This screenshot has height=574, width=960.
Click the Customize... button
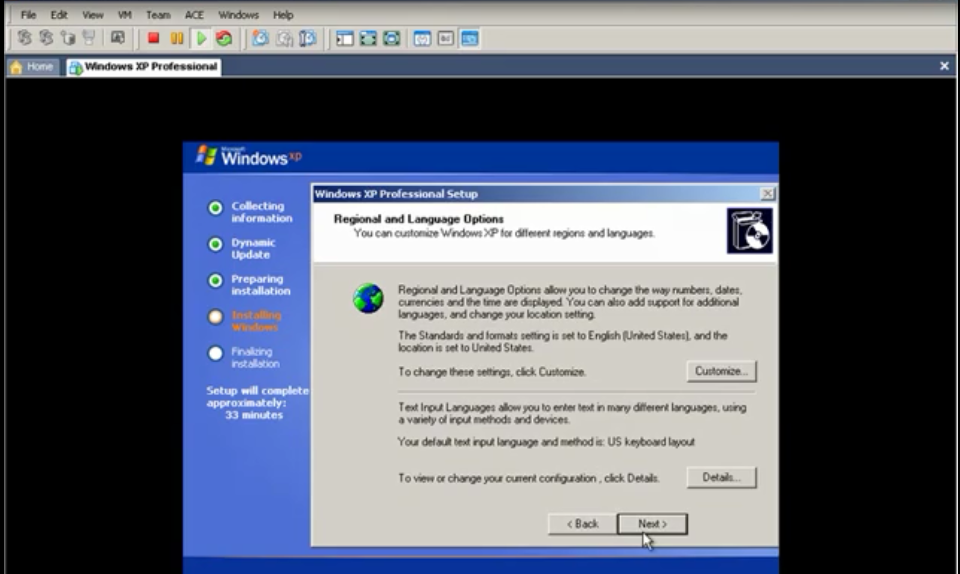click(721, 371)
